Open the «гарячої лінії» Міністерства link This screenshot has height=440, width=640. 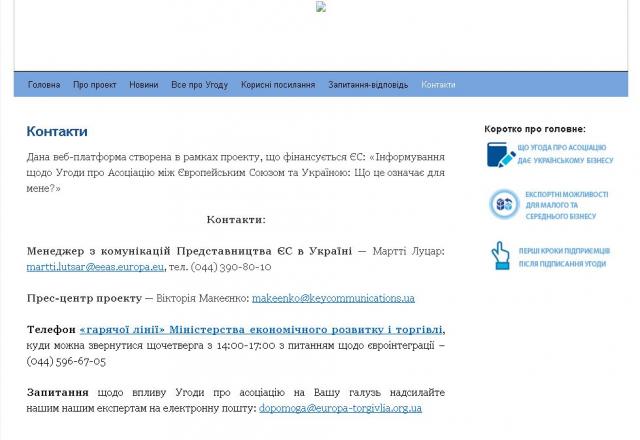tap(262, 329)
